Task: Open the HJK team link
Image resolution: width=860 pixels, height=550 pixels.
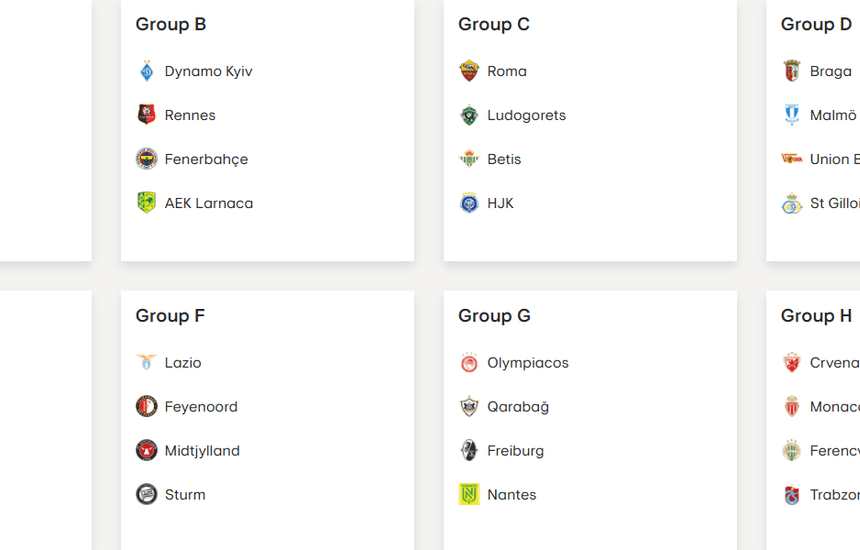Action: click(500, 203)
